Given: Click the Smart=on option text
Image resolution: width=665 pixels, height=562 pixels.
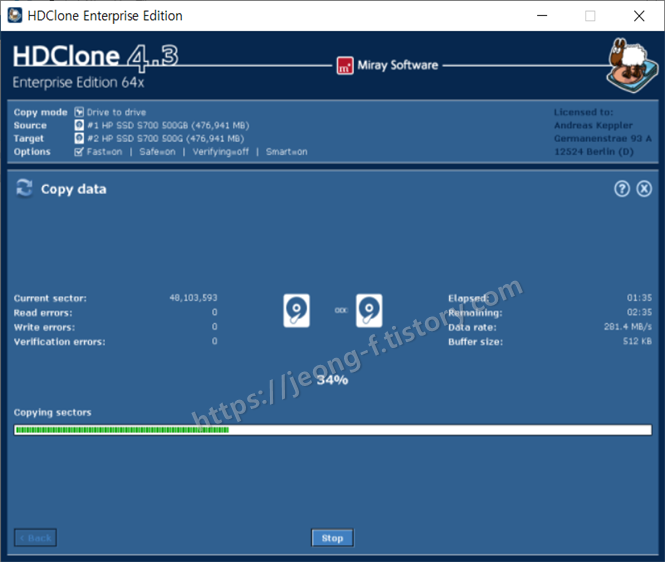Looking at the screenshot, I should (x=286, y=152).
